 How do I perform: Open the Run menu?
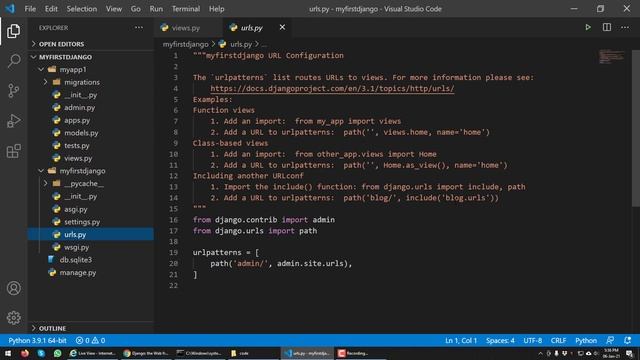click(156, 9)
